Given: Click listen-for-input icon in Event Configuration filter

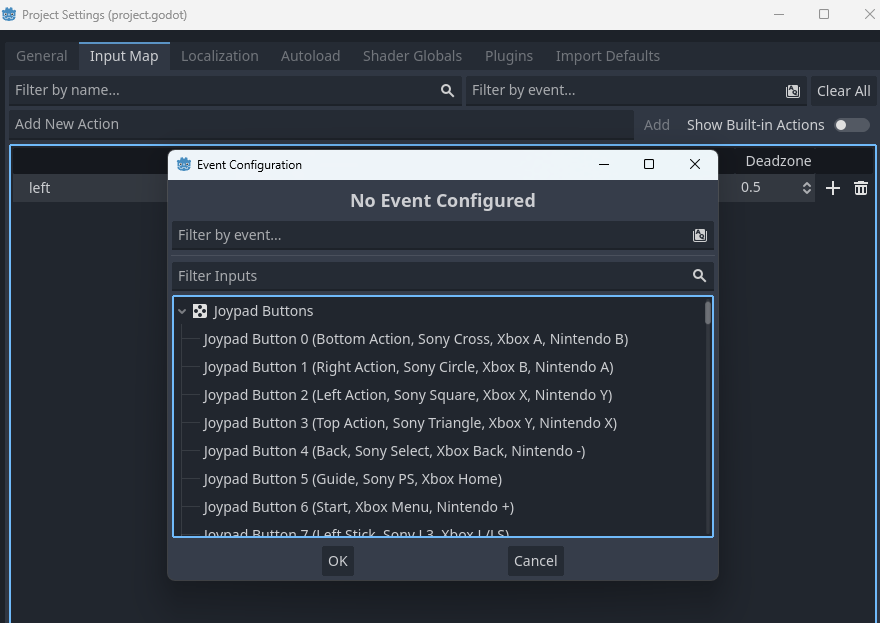Looking at the screenshot, I should click(x=699, y=235).
